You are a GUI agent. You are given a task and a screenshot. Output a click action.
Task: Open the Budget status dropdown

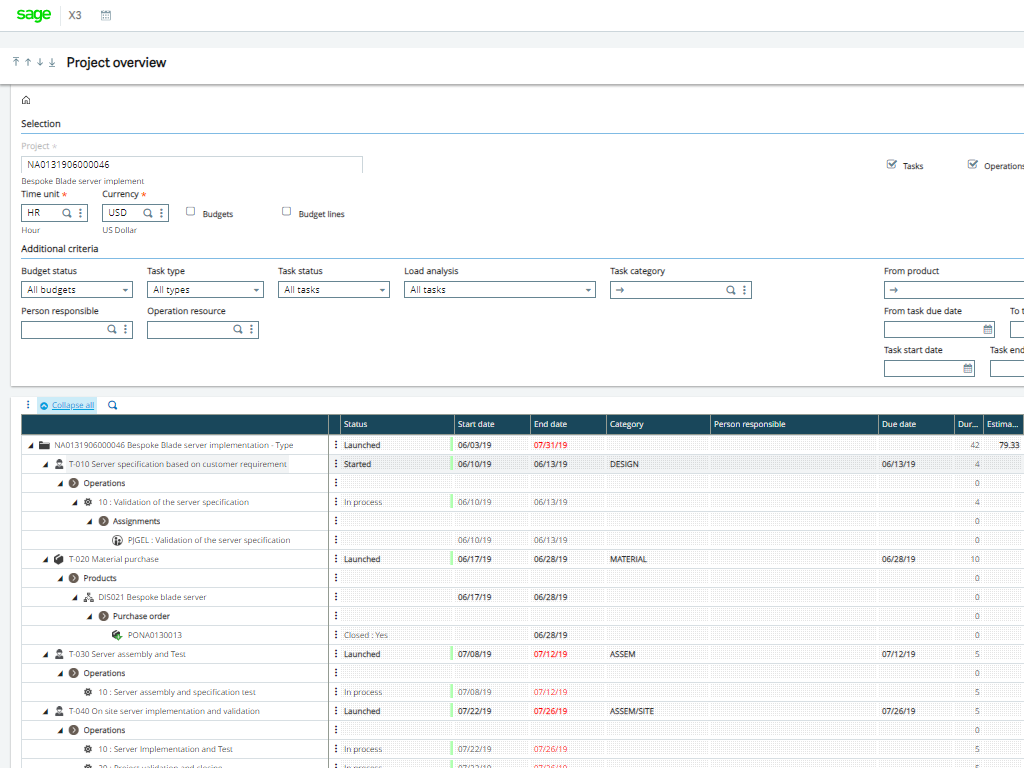(76, 290)
